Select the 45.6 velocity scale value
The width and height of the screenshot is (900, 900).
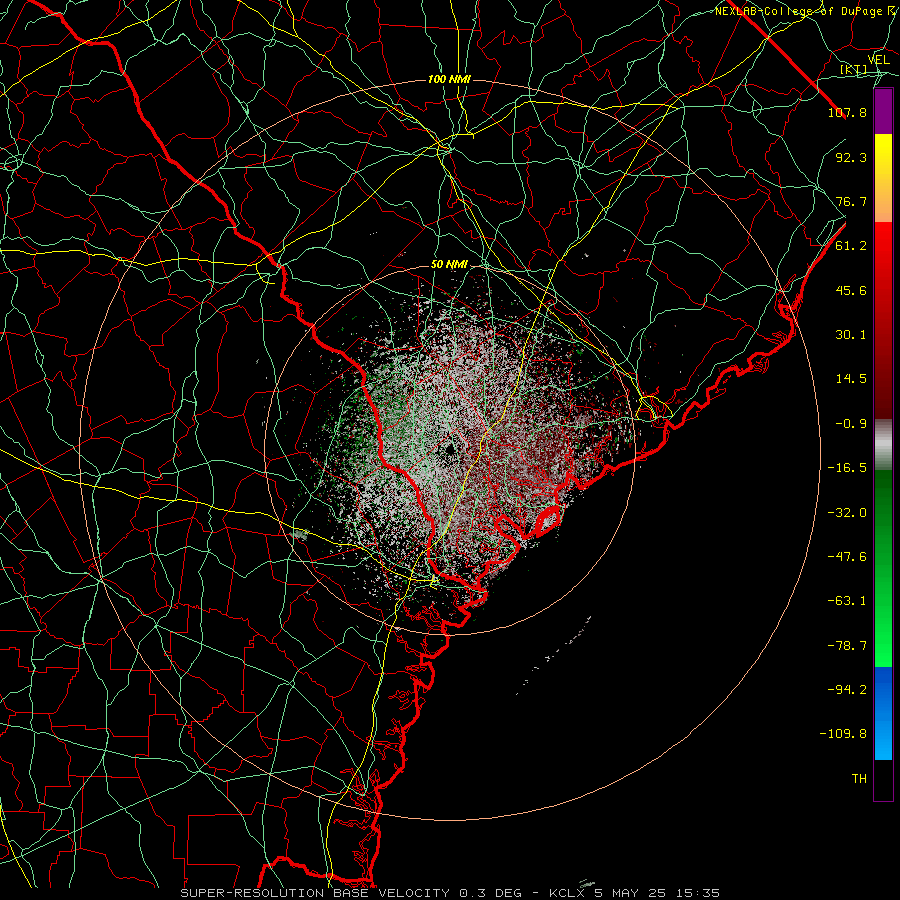[851, 290]
